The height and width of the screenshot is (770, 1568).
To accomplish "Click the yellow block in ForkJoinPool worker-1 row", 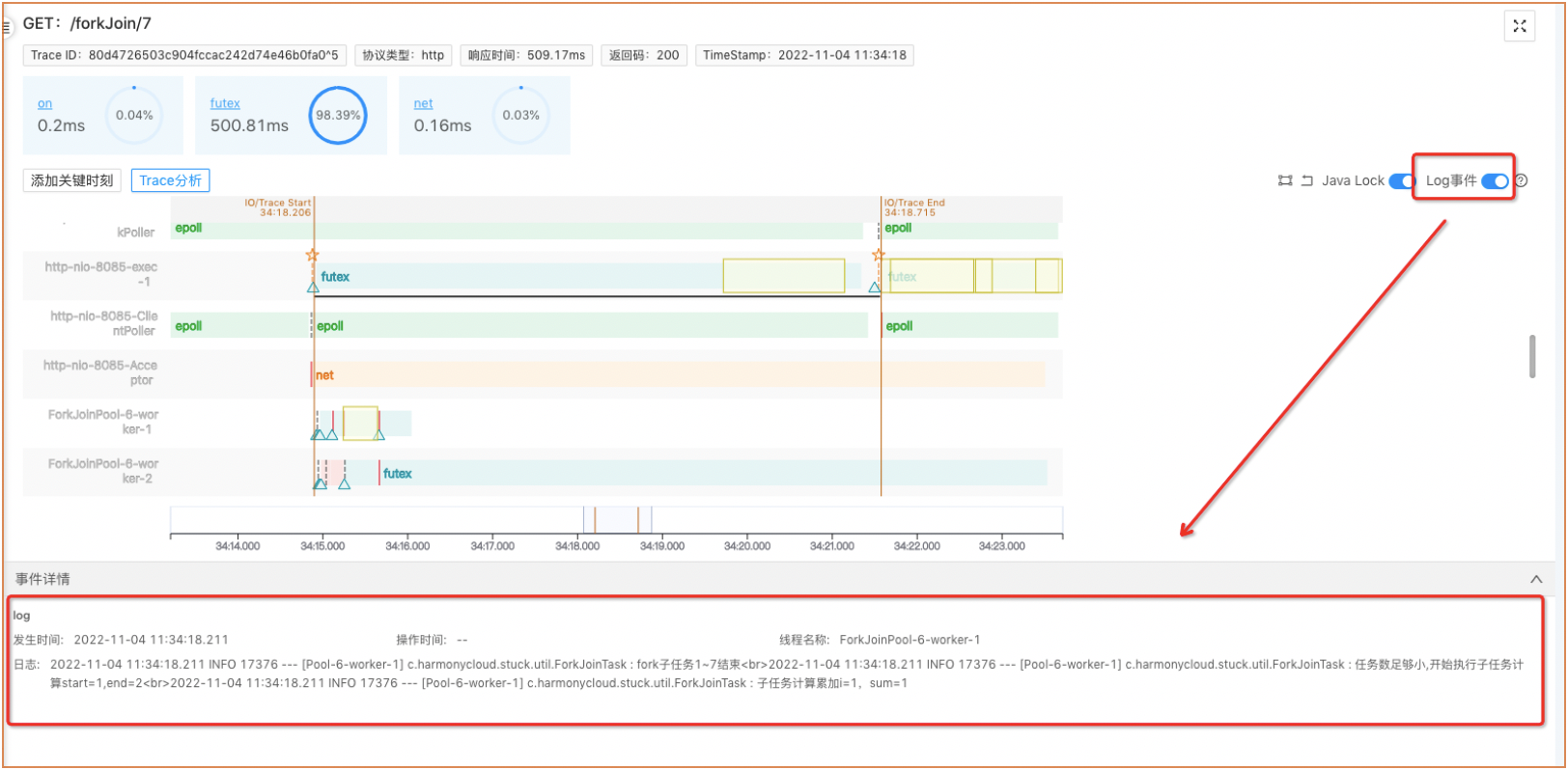I will tap(360, 423).
